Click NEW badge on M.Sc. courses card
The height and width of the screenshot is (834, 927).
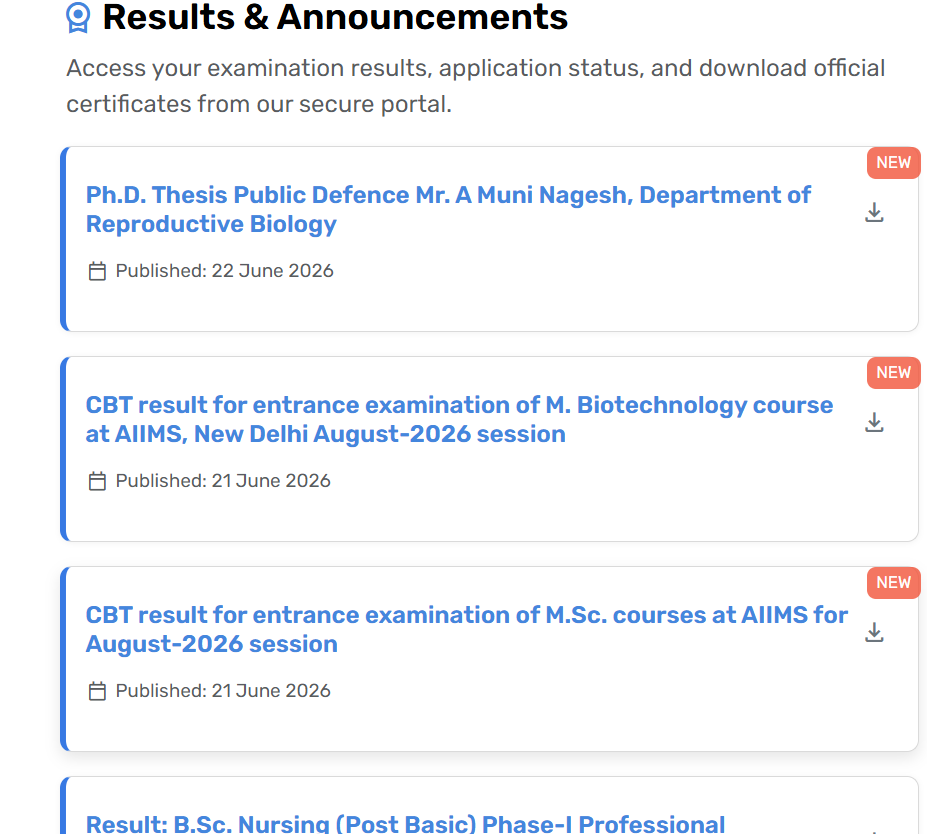pyautogui.click(x=893, y=582)
